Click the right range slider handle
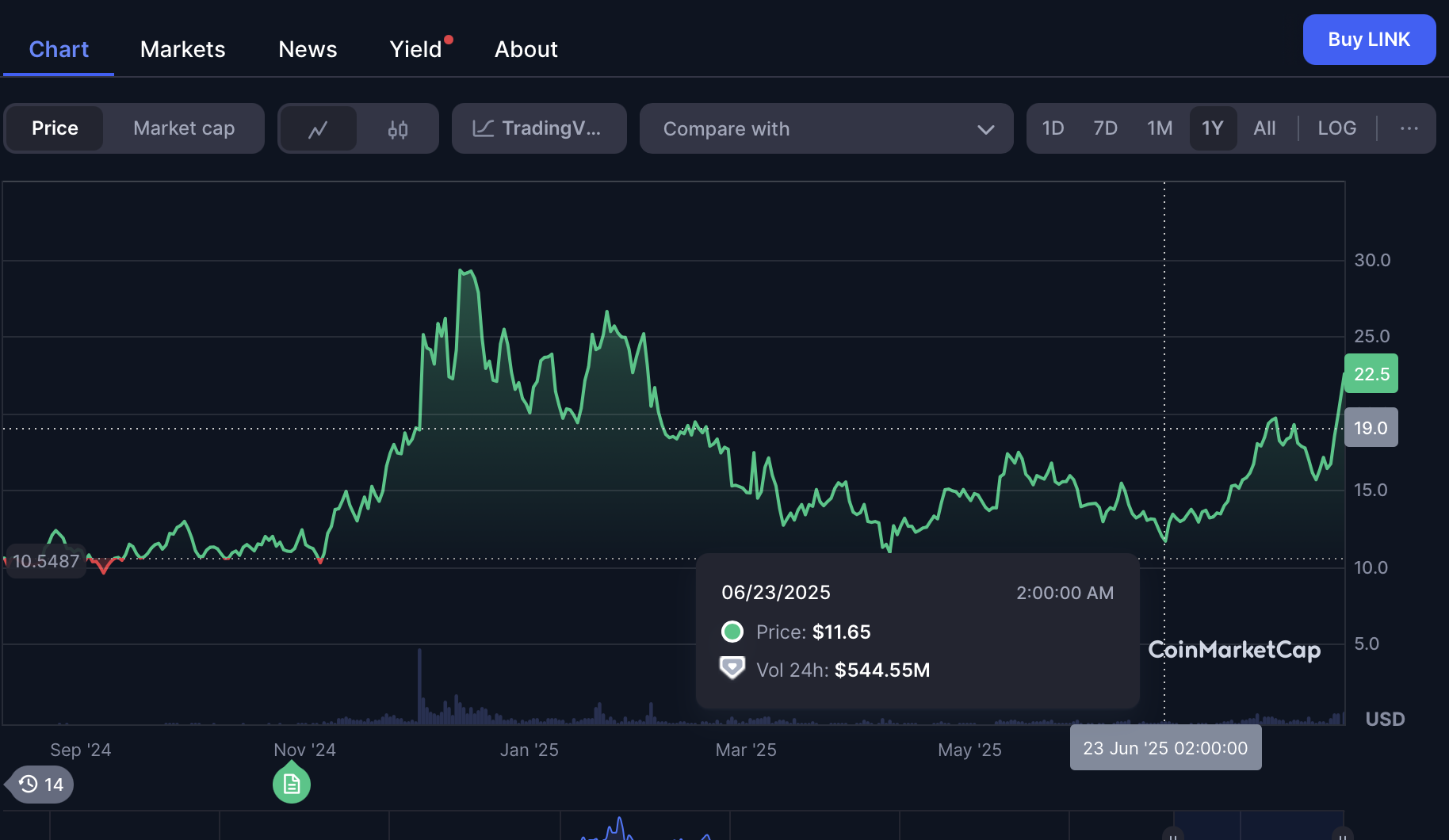 point(1342,834)
